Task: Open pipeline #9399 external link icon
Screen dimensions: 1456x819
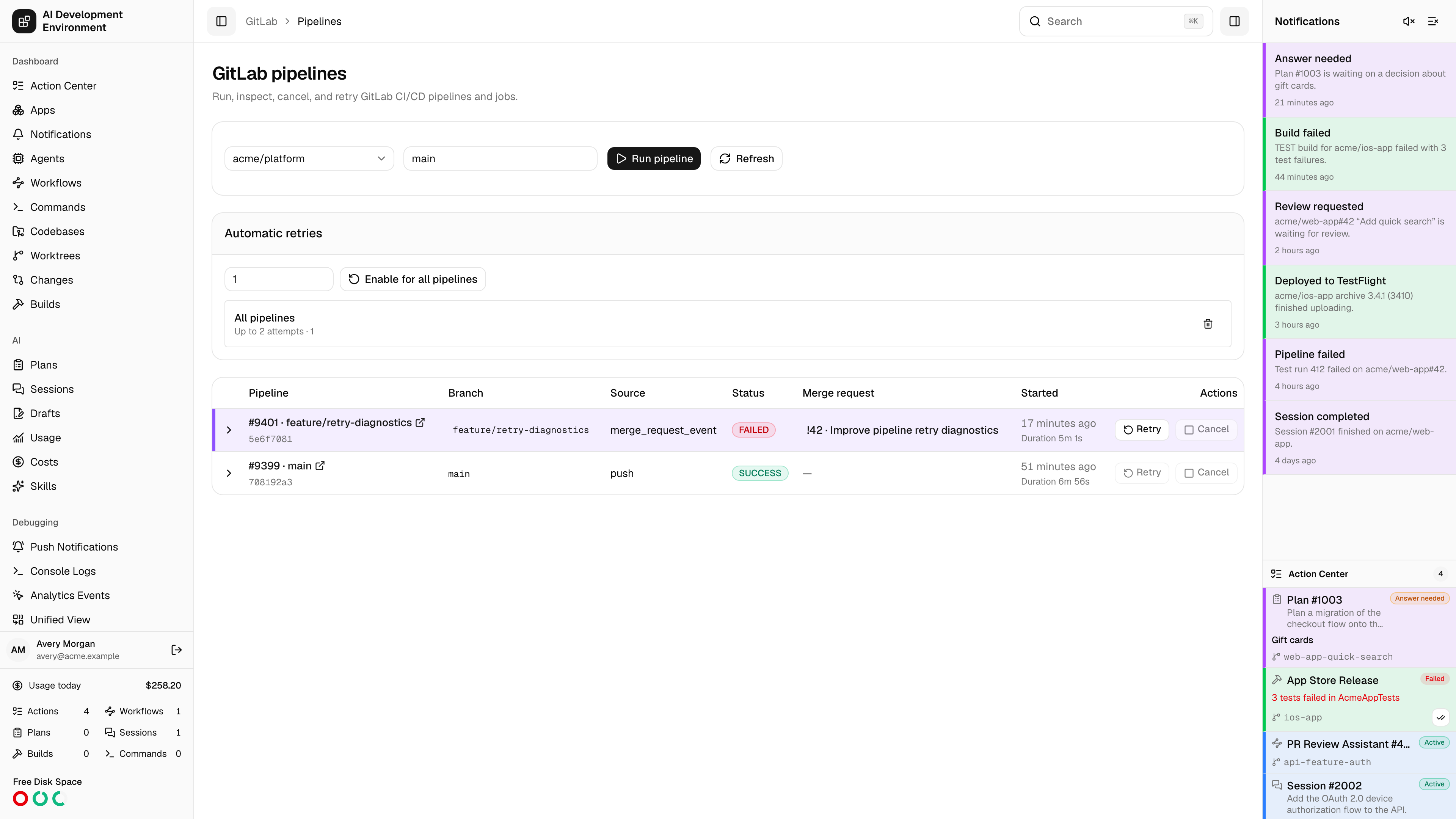Action: tap(320, 466)
